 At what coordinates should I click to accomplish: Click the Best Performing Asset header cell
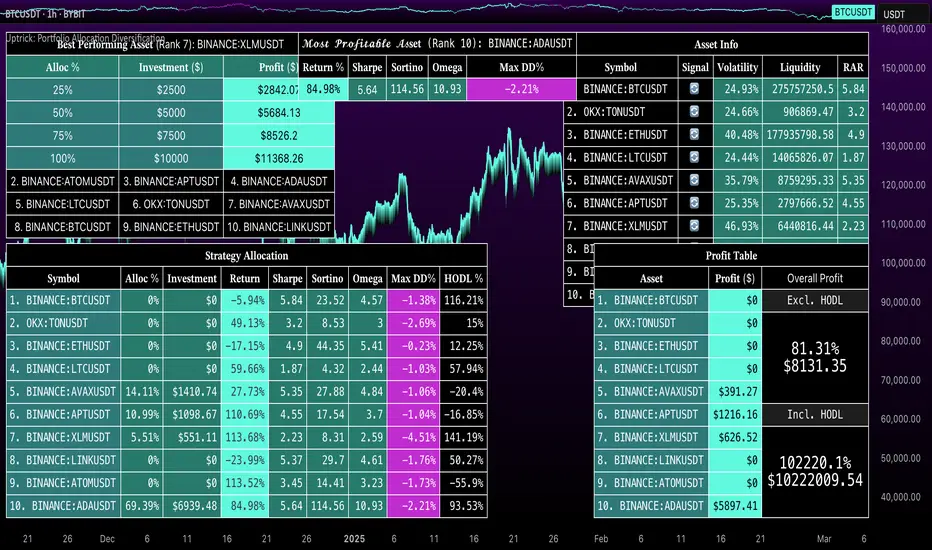pos(152,44)
